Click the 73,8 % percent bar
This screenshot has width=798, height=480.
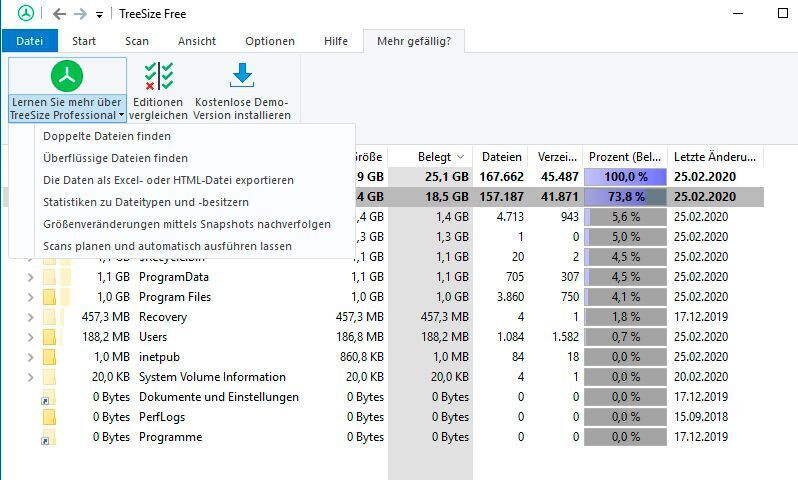tap(625, 196)
